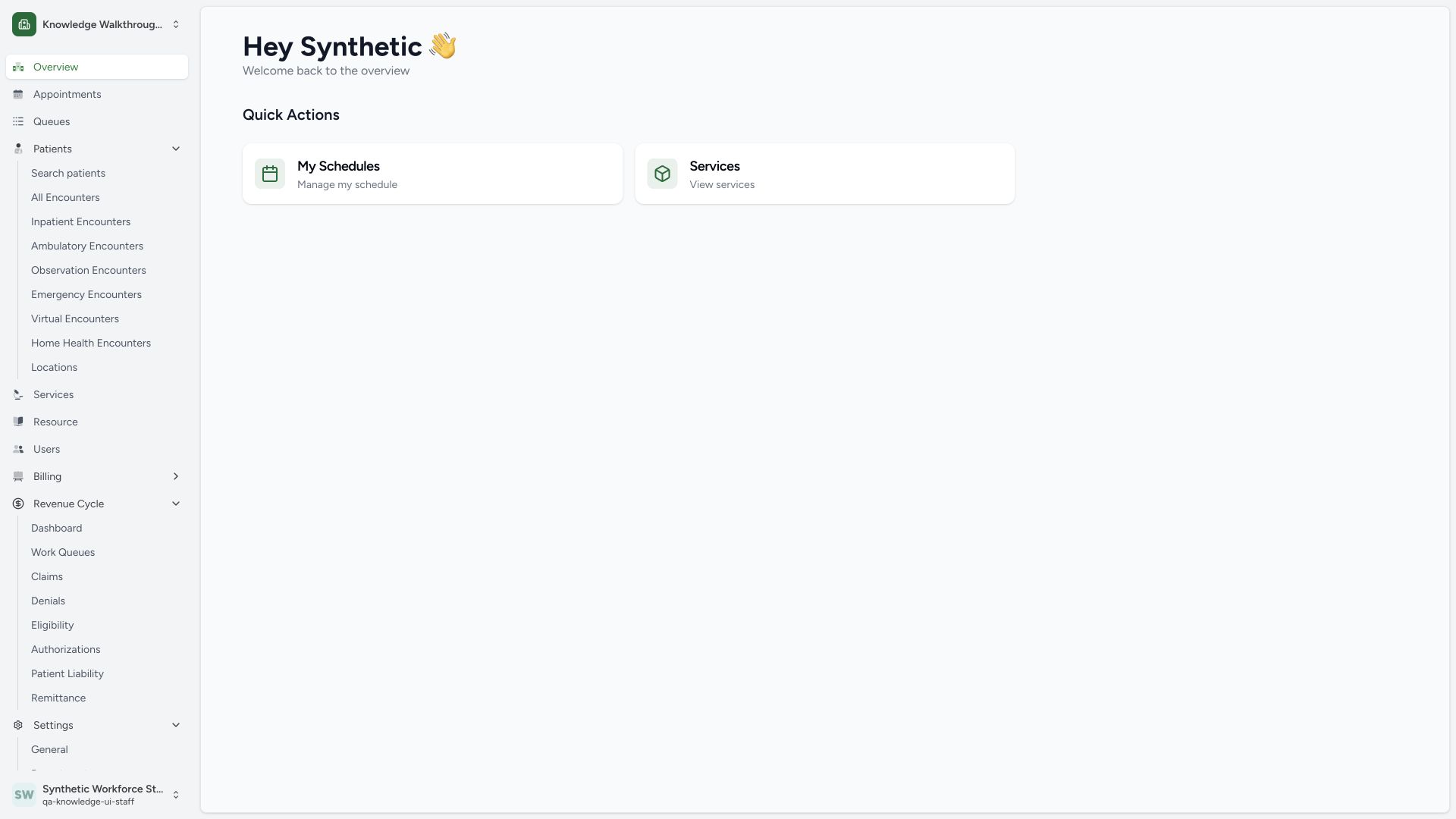Click the green facility logo icon
Image resolution: width=1456 pixels, height=819 pixels.
point(24,24)
